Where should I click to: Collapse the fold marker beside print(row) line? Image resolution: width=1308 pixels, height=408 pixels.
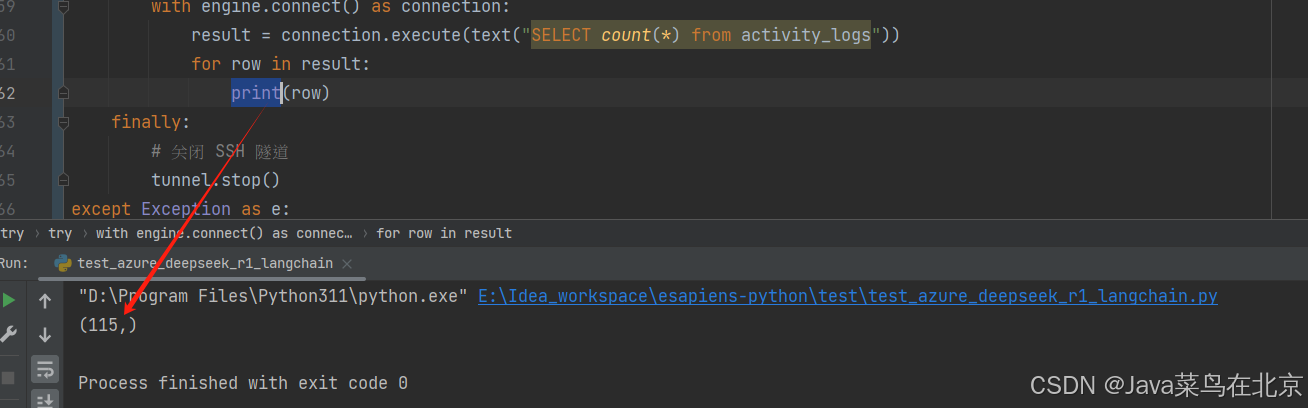point(62,93)
